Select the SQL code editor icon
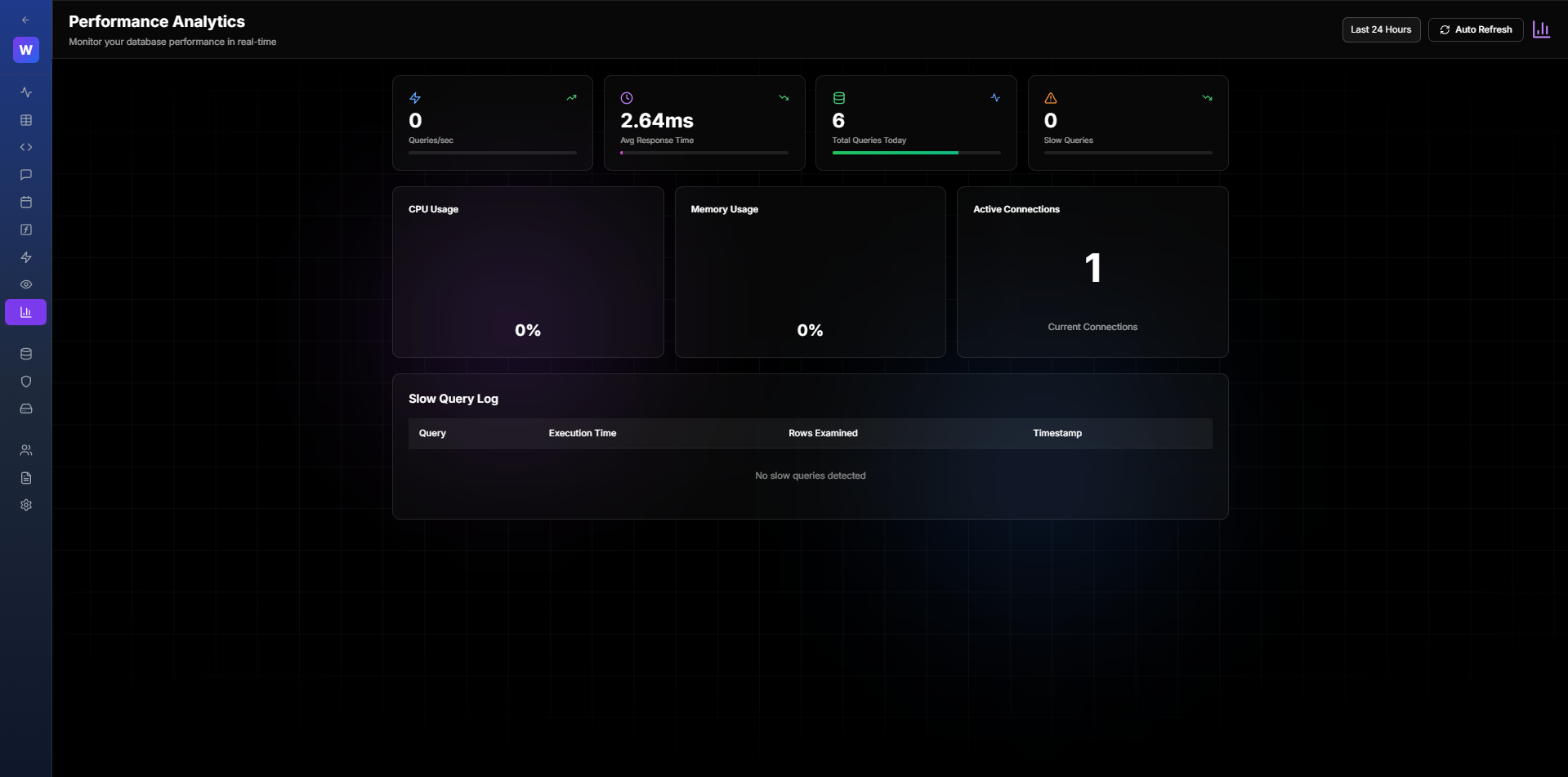Viewport: 1568px width, 777px height. [26, 147]
